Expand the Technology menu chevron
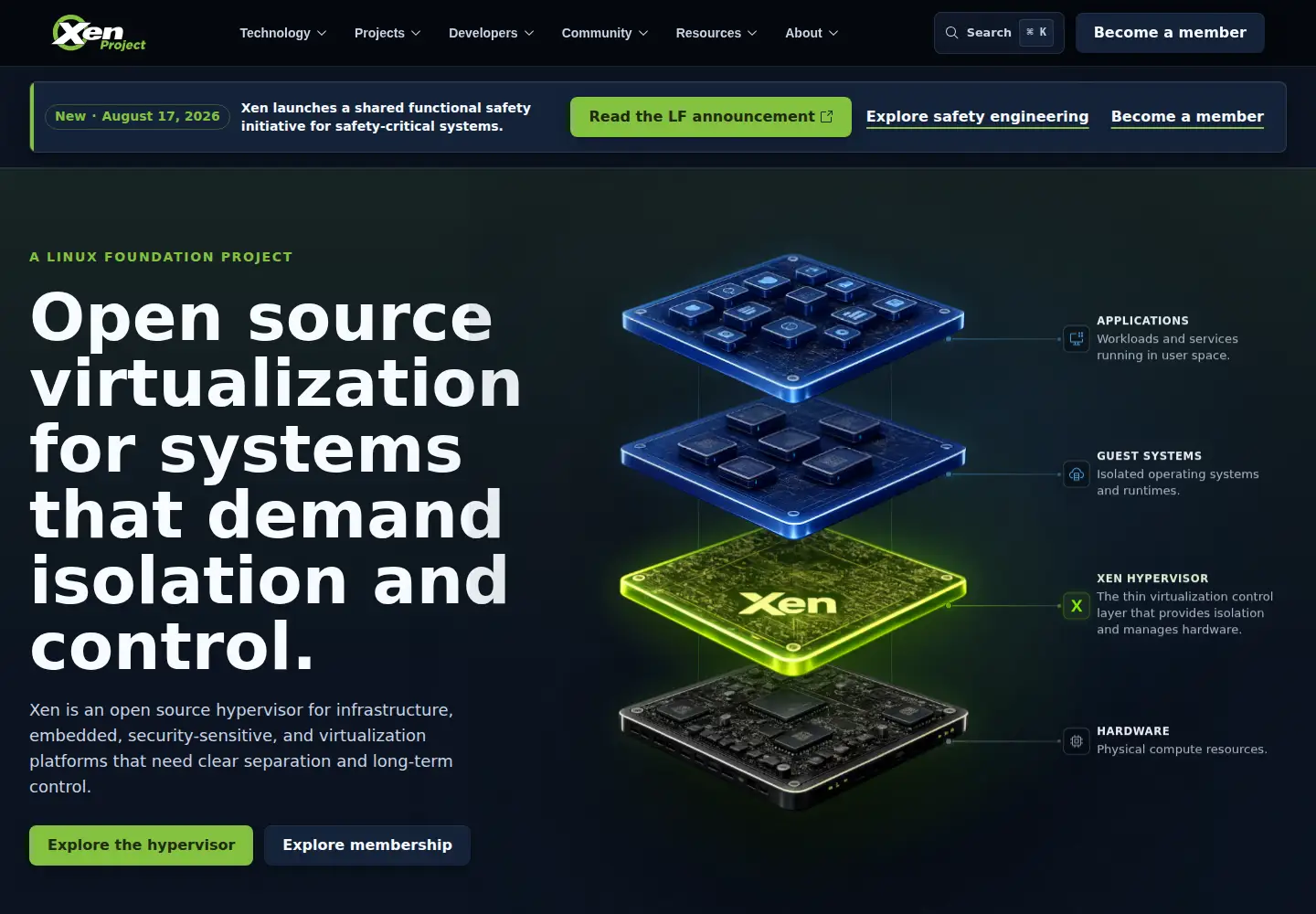 tap(322, 33)
